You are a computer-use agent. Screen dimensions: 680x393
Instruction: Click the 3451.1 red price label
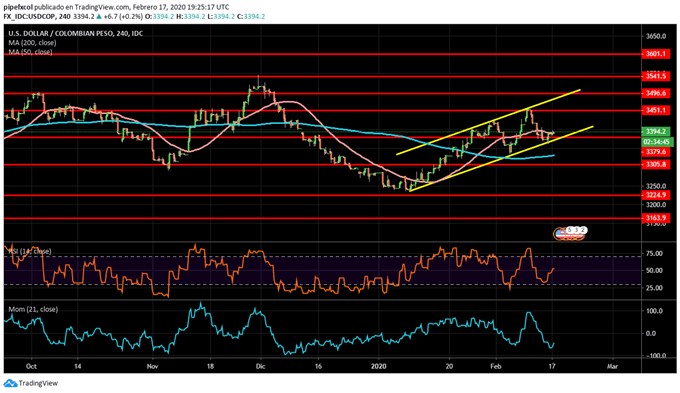pyautogui.click(x=656, y=110)
